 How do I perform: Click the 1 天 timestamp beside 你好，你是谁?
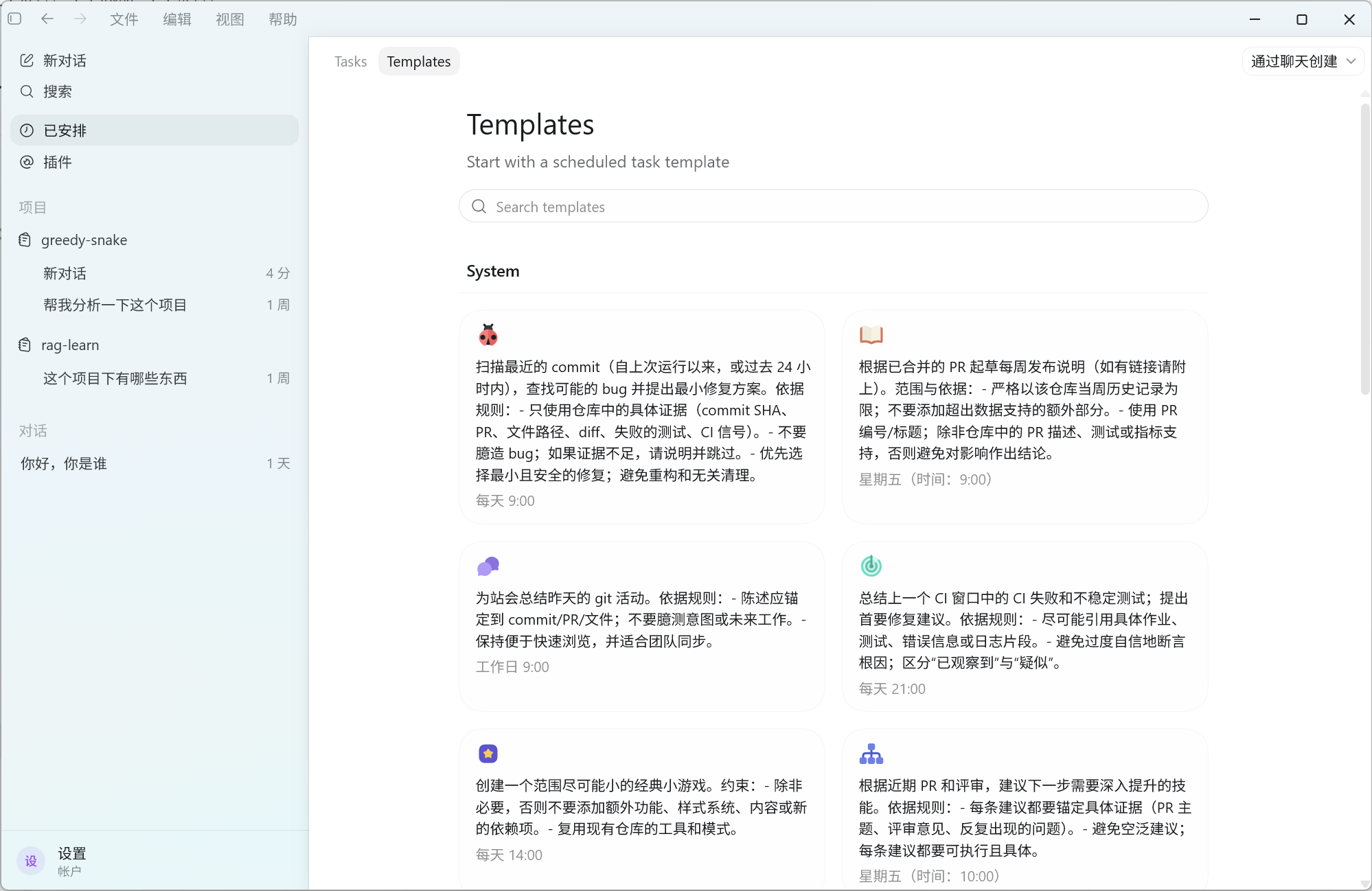click(x=278, y=463)
